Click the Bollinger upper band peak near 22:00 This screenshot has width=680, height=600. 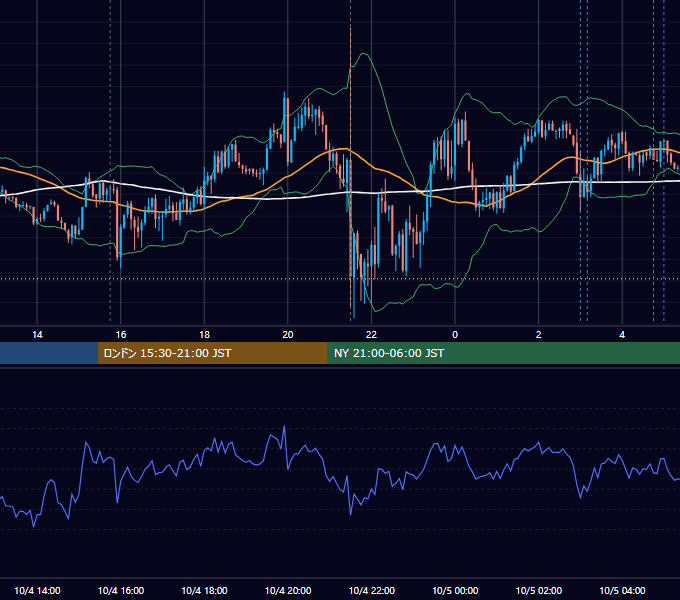coord(363,54)
